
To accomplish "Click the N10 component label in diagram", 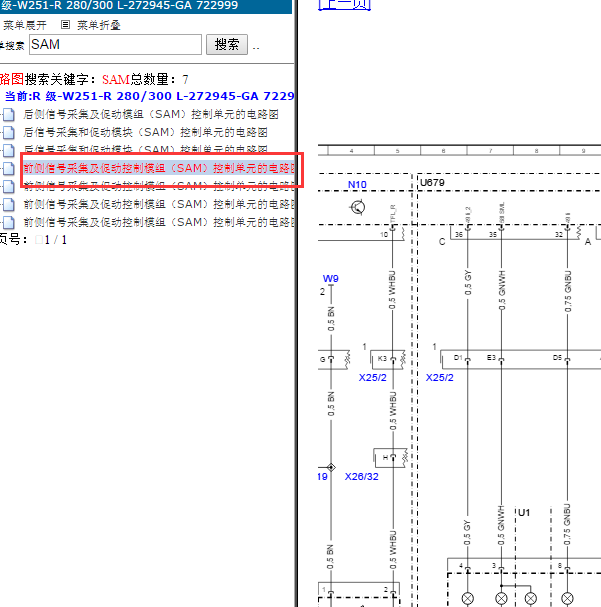I will tap(357, 185).
